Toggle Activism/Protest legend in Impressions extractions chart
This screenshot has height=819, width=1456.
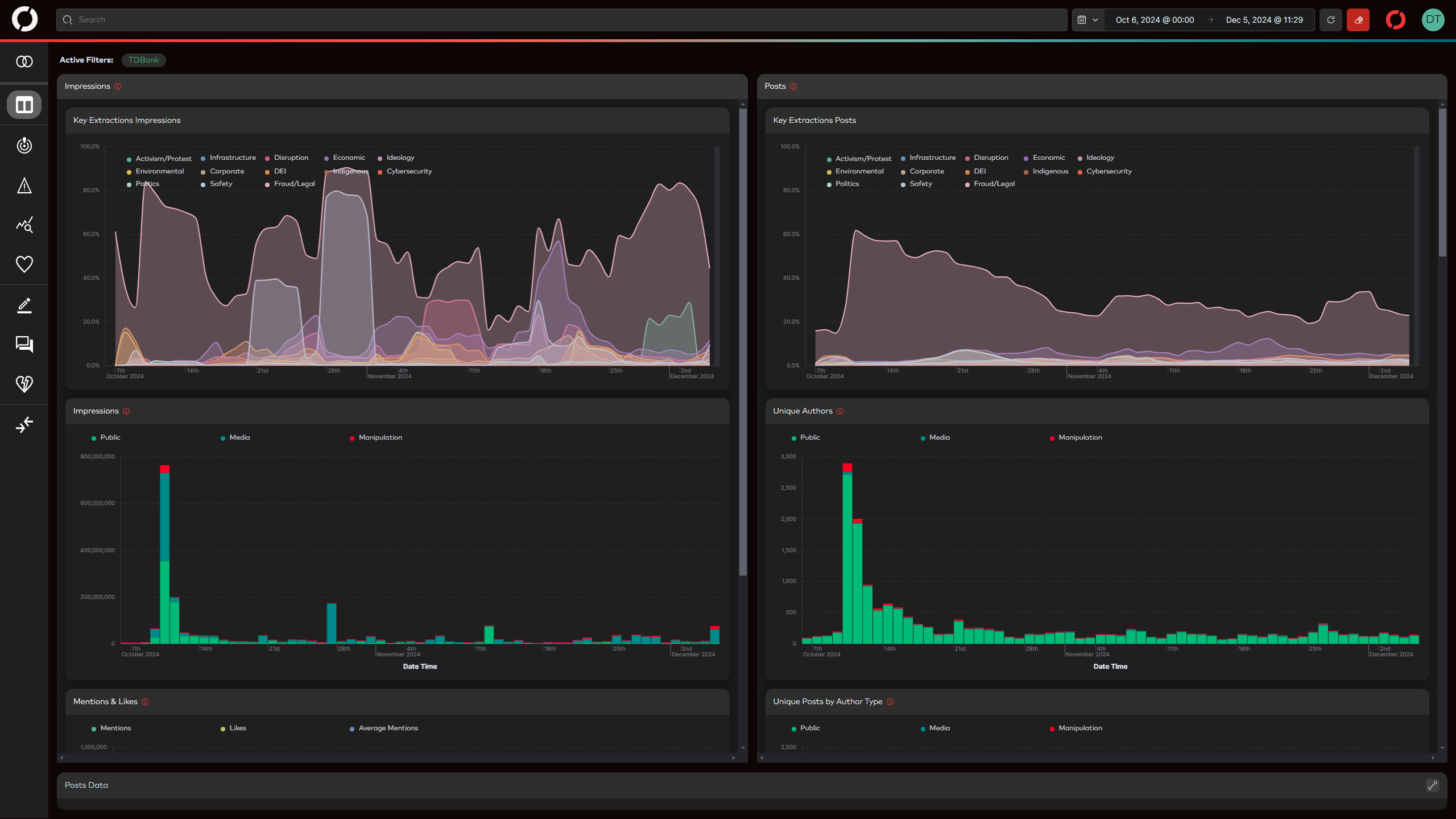pyautogui.click(x=159, y=159)
